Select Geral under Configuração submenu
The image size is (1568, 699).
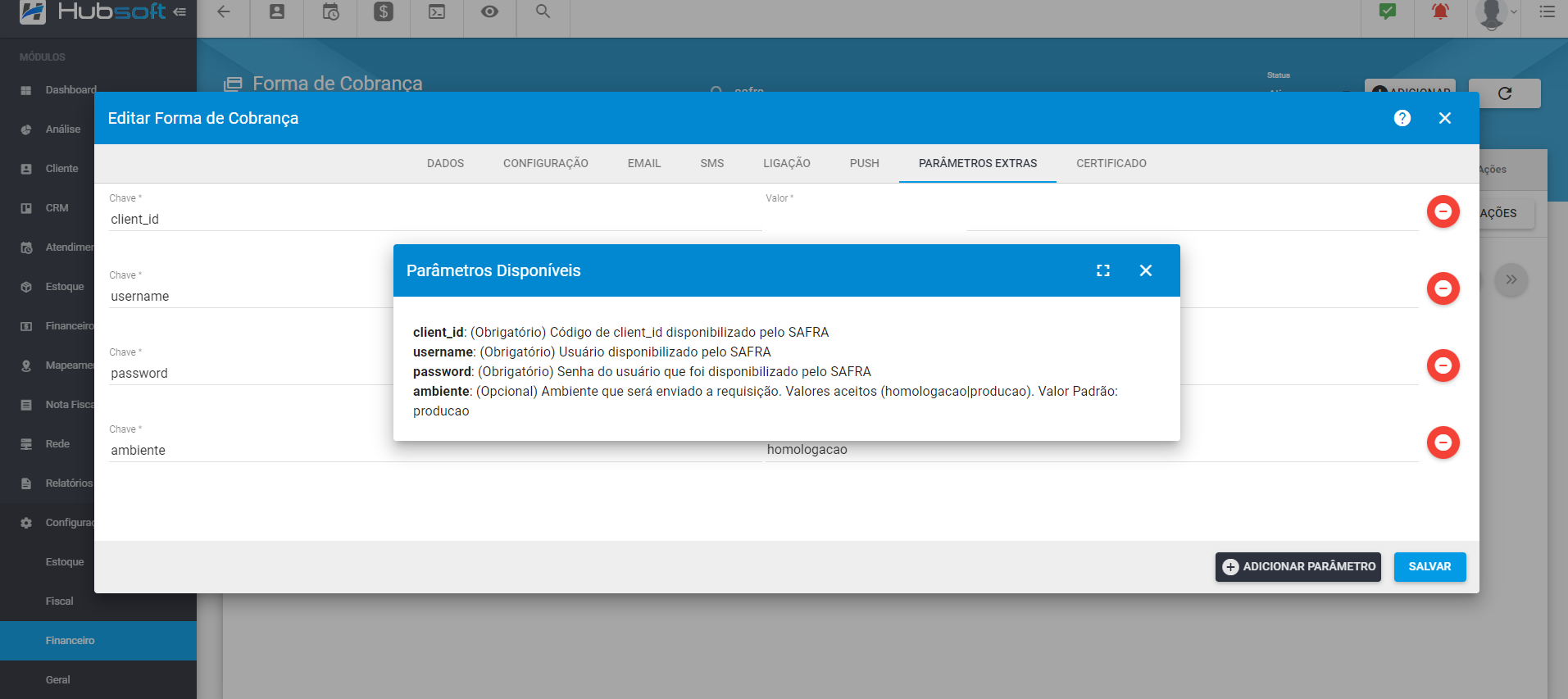click(57, 680)
